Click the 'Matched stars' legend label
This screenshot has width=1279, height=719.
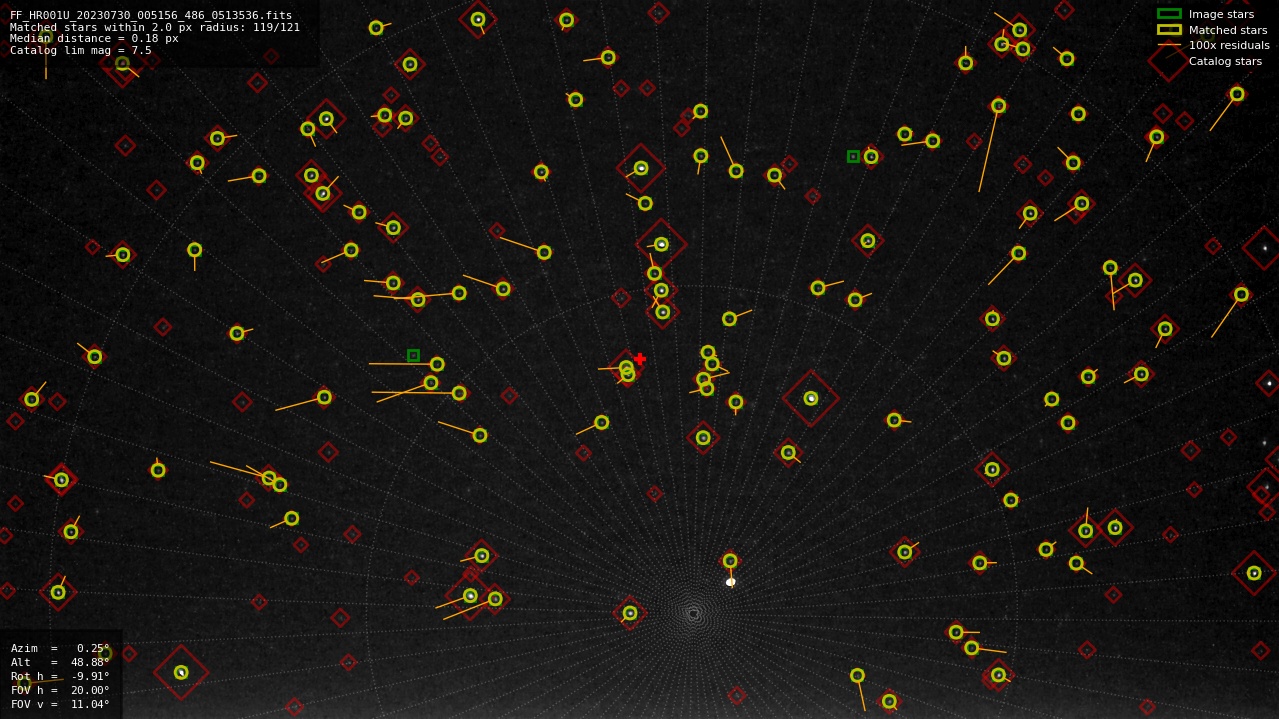(x=1228, y=30)
